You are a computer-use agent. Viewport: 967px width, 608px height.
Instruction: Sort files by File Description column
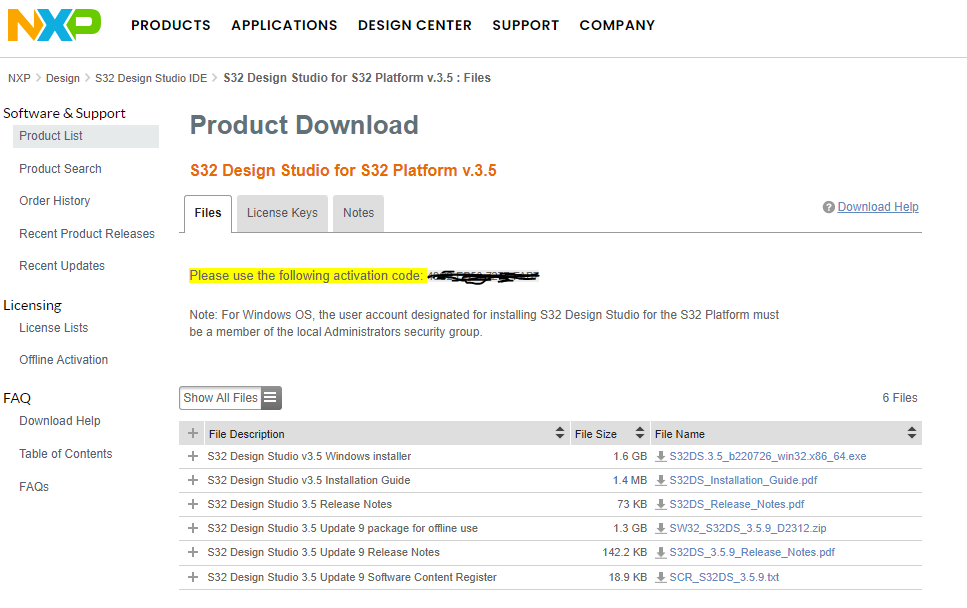pos(559,434)
